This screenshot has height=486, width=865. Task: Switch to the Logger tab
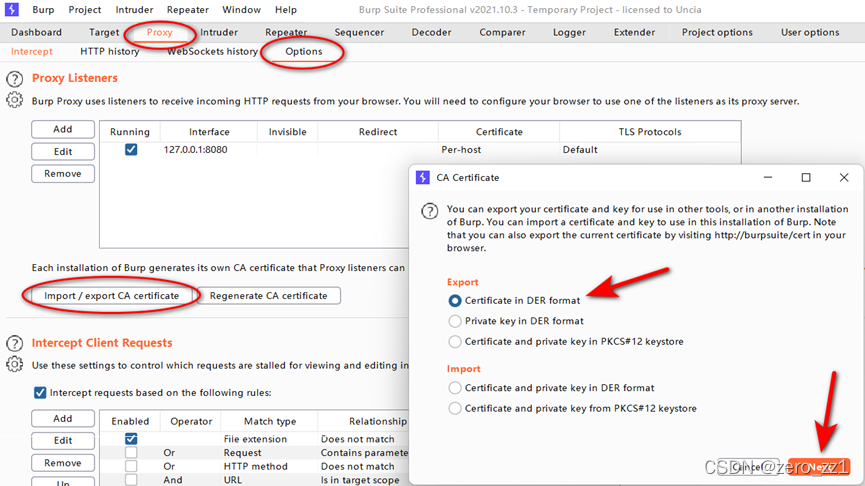point(569,32)
